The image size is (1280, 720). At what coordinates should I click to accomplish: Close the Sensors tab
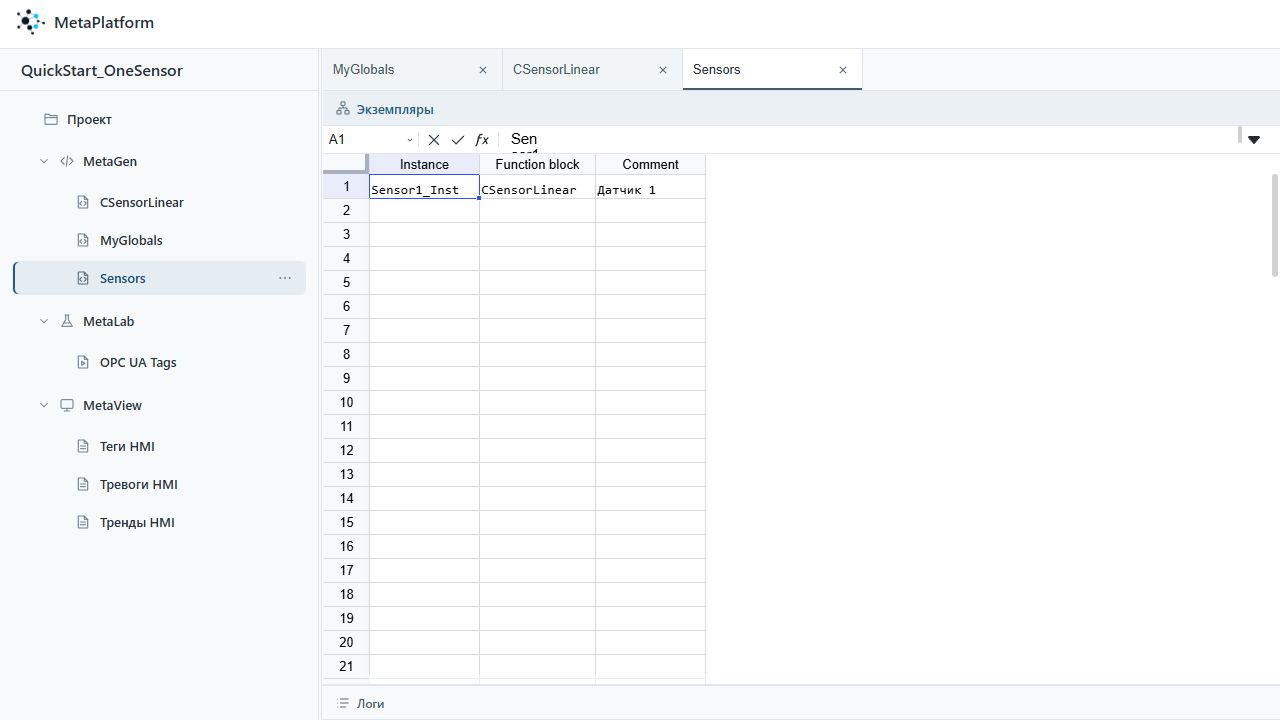[x=843, y=70]
